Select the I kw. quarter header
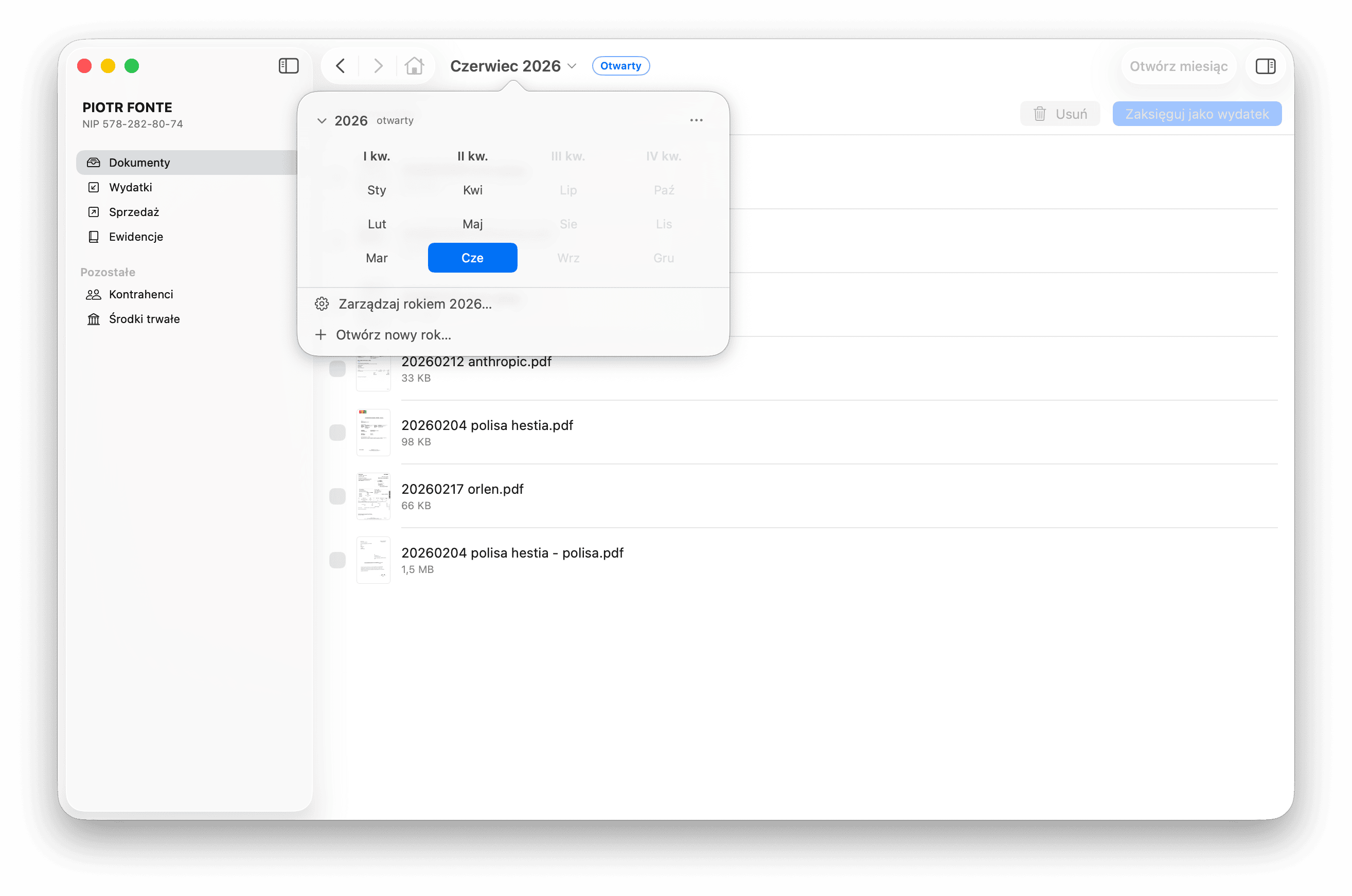The height and width of the screenshot is (896, 1352). pyautogui.click(x=377, y=156)
